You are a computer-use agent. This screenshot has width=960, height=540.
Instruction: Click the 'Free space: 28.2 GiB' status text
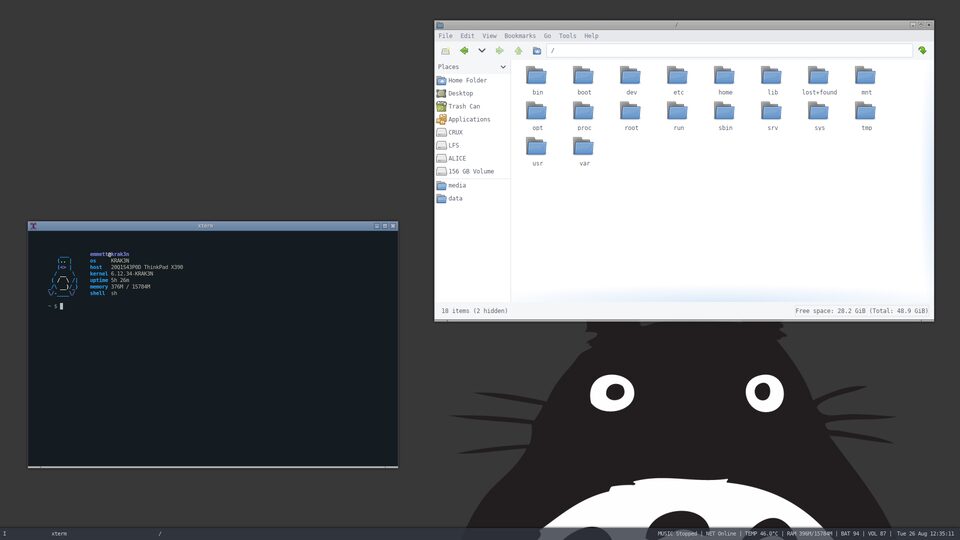coord(861,311)
